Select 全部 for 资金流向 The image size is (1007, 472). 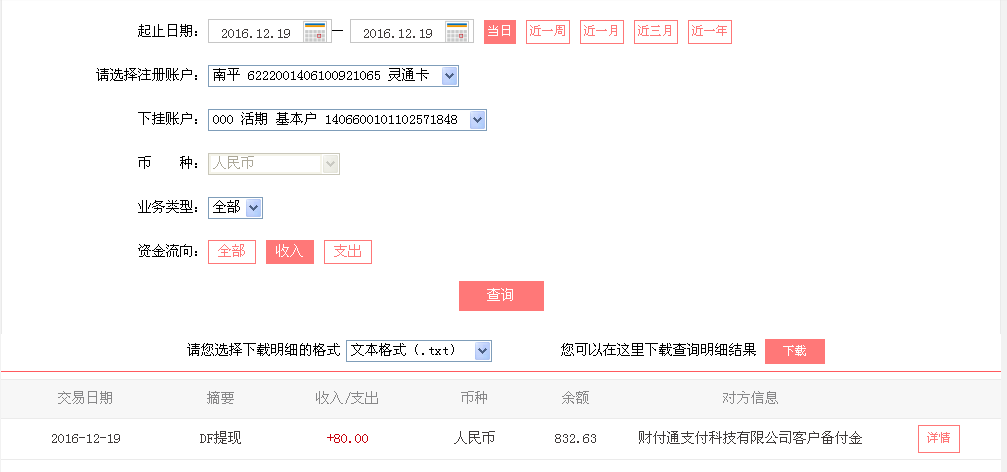[x=232, y=252]
